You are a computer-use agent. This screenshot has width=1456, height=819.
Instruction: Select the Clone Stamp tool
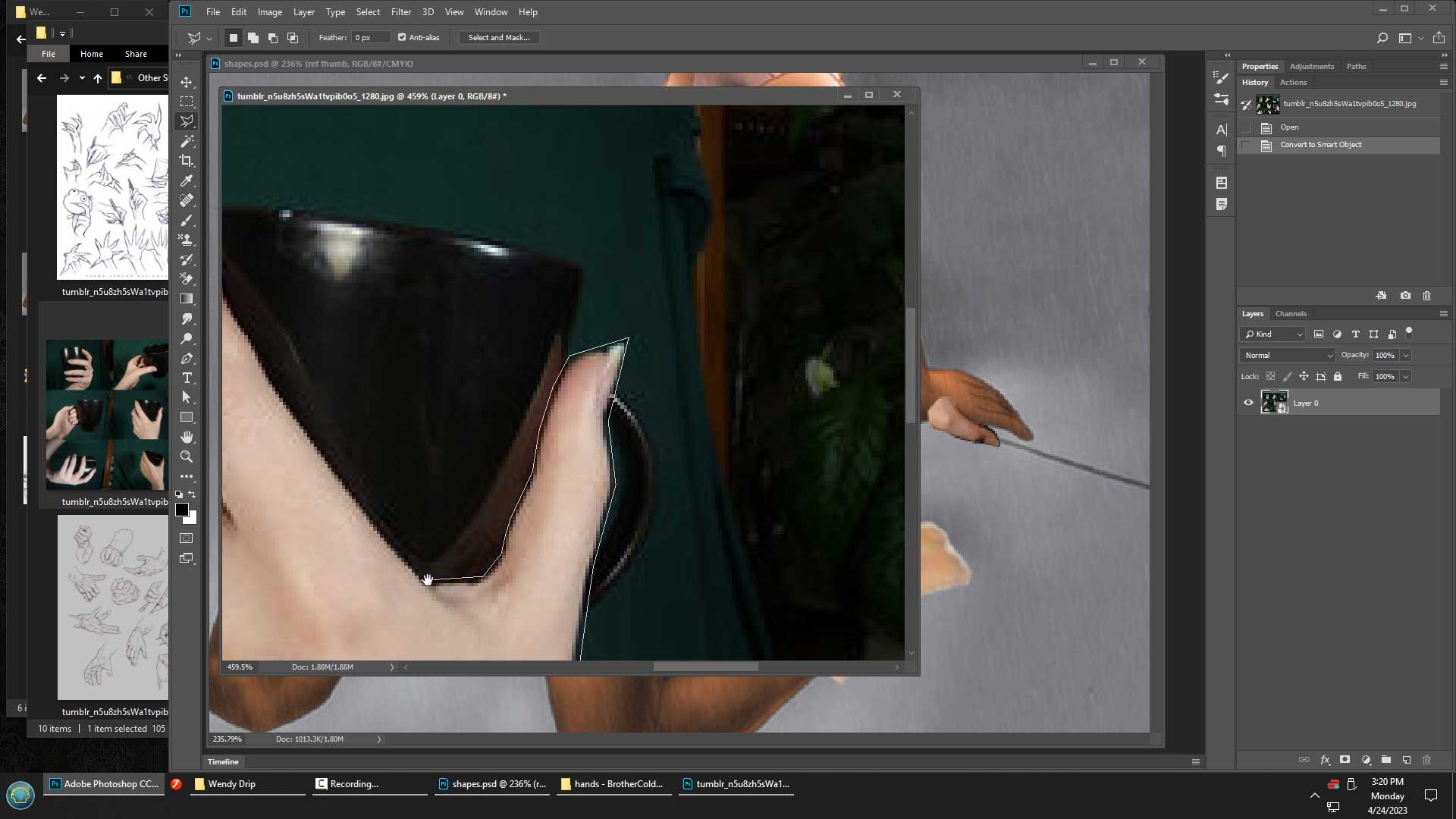coord(187,240)
